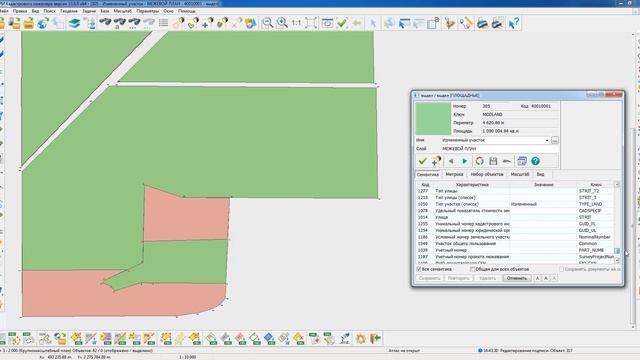Click the gear icon in bottom toolbar
The width and height of the screenshot is (640, 360).
pyautogui.click(x=360, y=338)
